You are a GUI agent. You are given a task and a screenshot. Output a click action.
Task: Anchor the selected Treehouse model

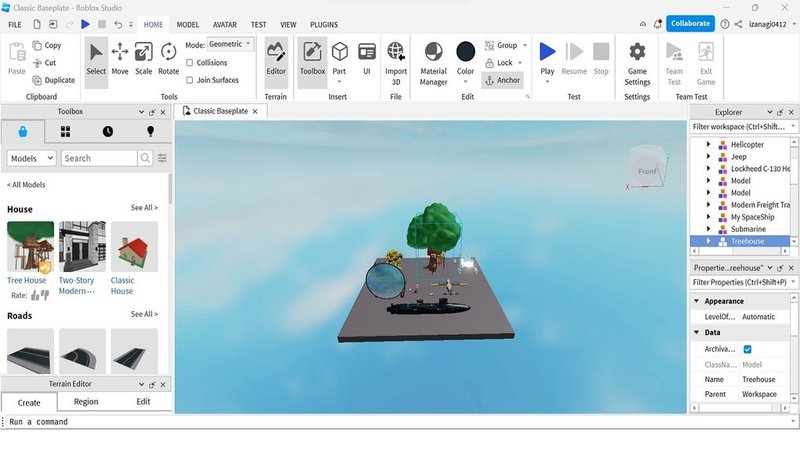[503, 80]
